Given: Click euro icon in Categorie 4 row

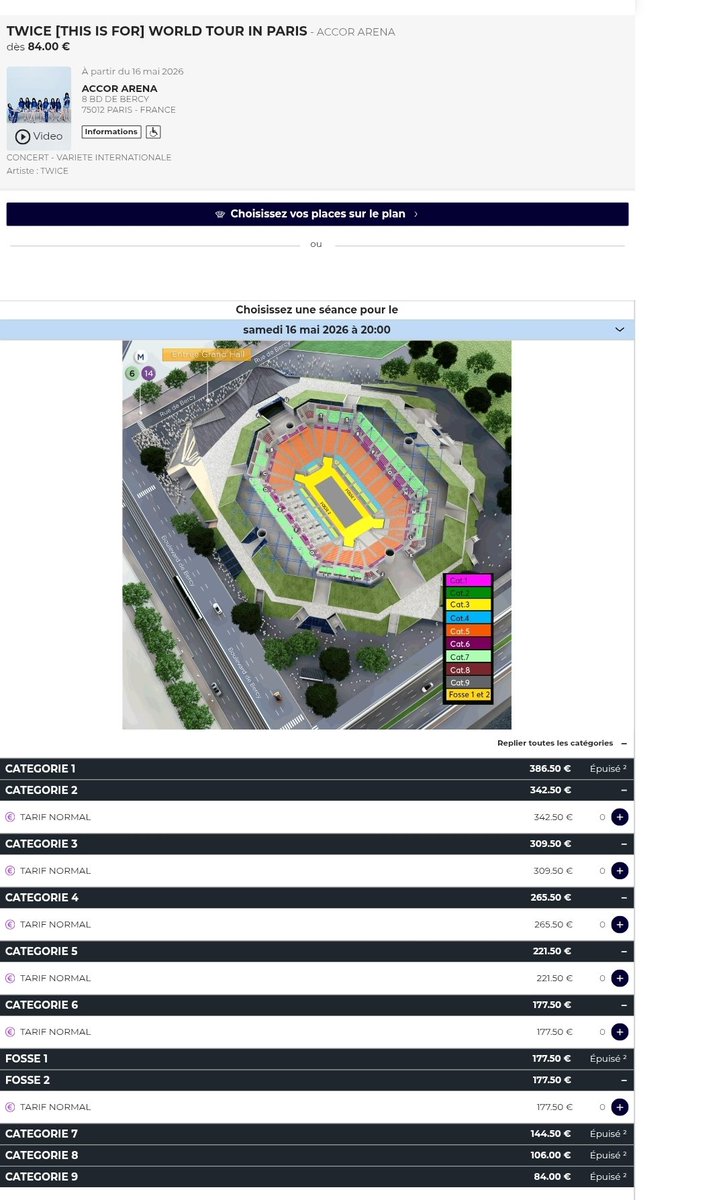Looking at the screenshot, I should pos(10,925).
